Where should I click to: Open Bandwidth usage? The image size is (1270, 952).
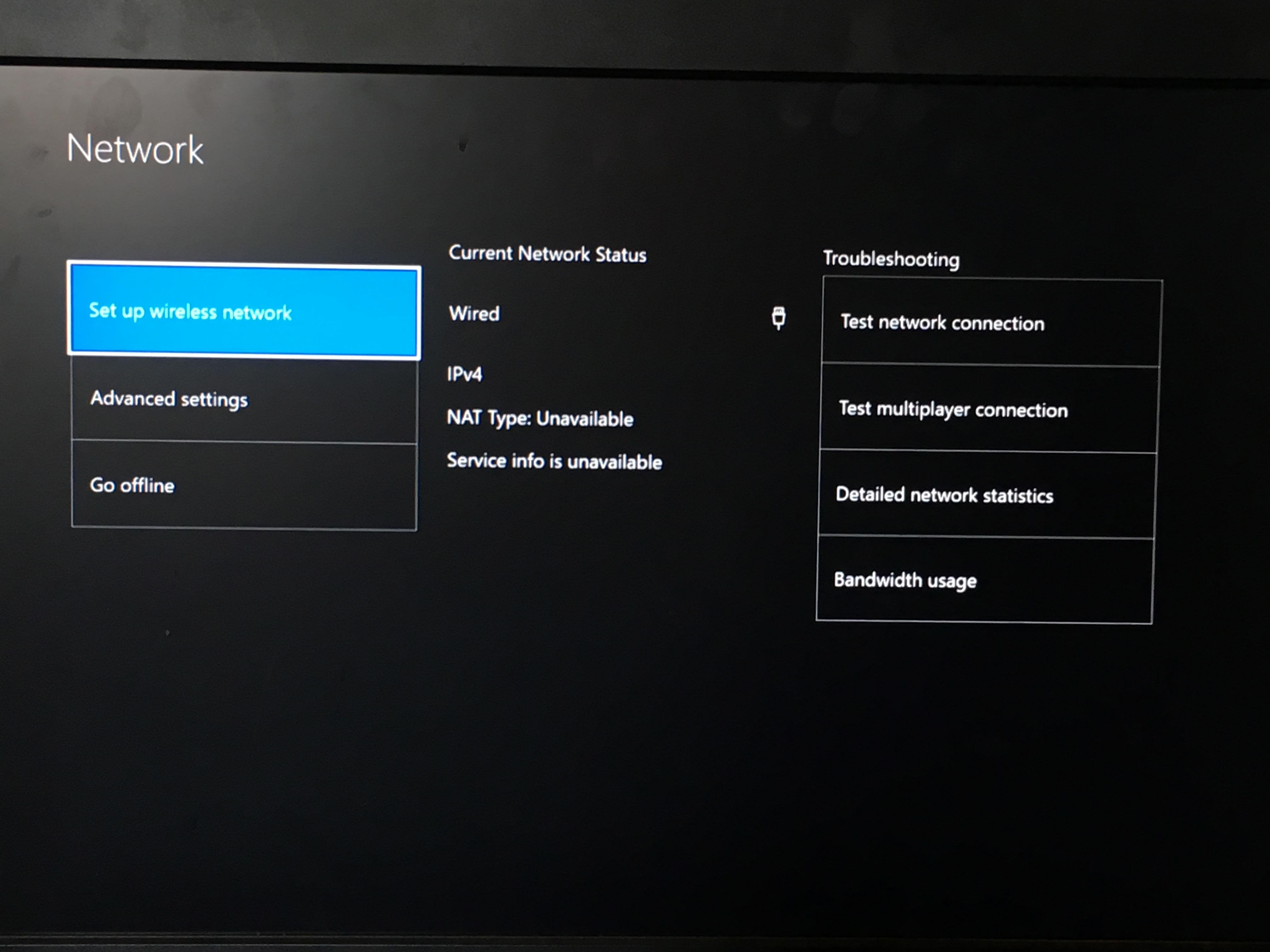click(x=985, y=580)
